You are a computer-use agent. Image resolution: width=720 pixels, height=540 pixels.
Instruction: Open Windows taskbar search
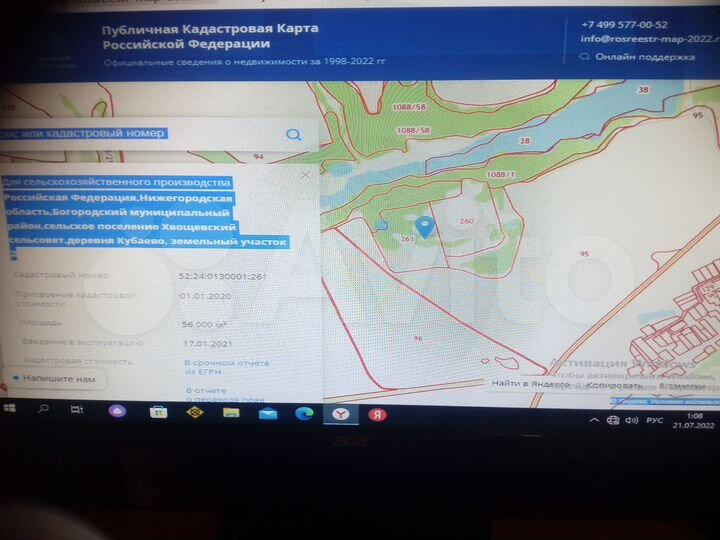pos(44,408)
